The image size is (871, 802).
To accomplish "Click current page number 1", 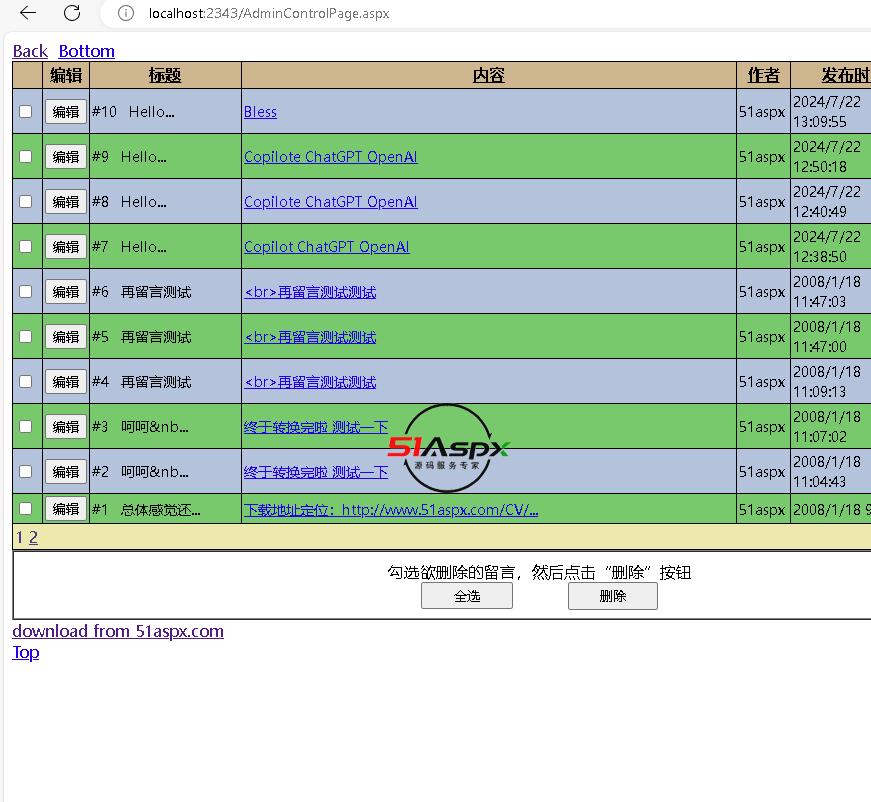I will (x=19, y=537).
